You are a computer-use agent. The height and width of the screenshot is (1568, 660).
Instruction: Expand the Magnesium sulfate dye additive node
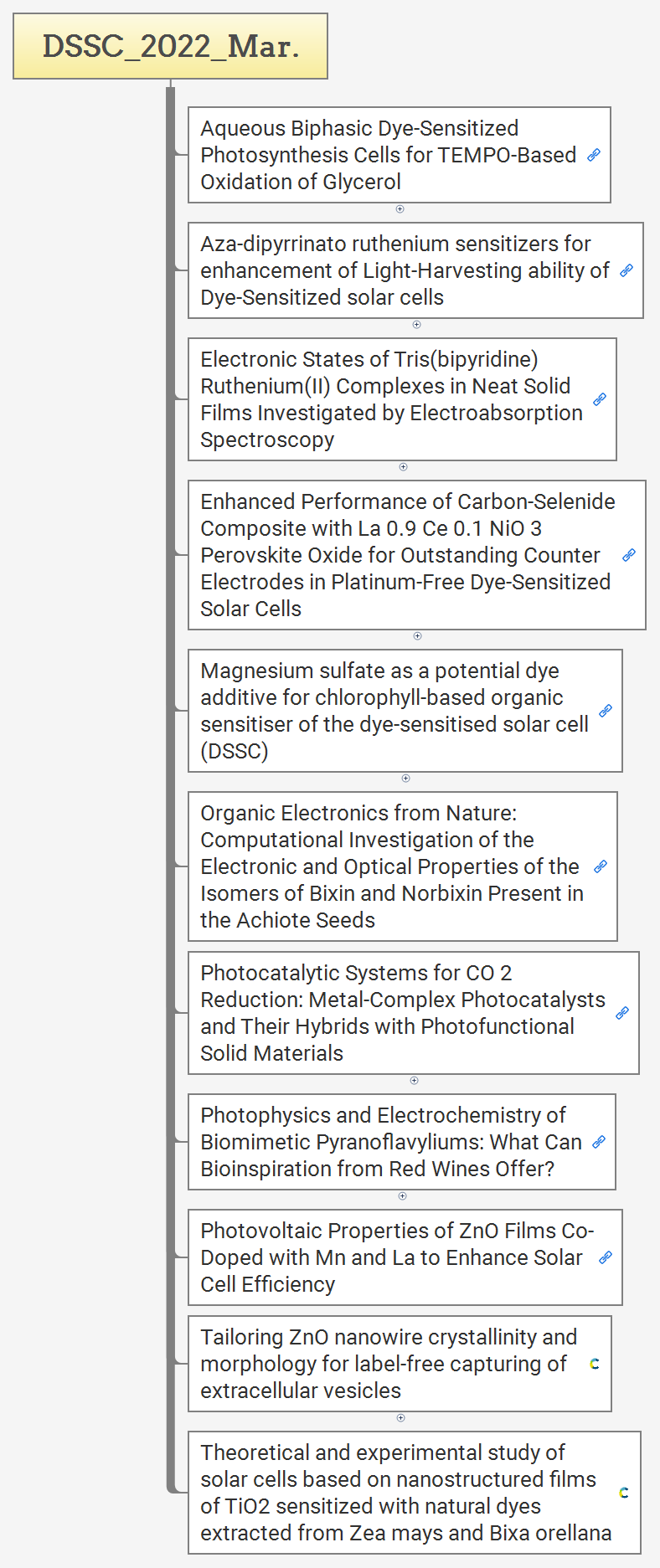[x=405, y=779]
